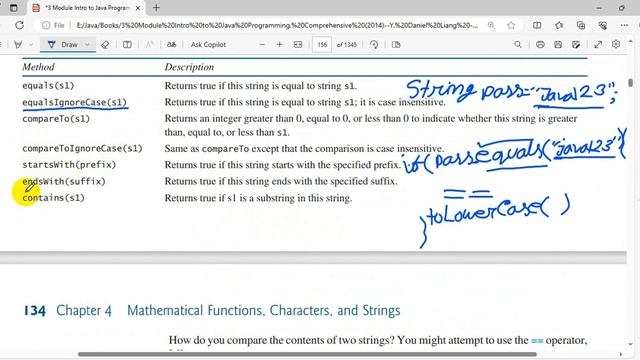Rotate the PDF page
Viewport: 640px width, 360px height.
[374, 44]
